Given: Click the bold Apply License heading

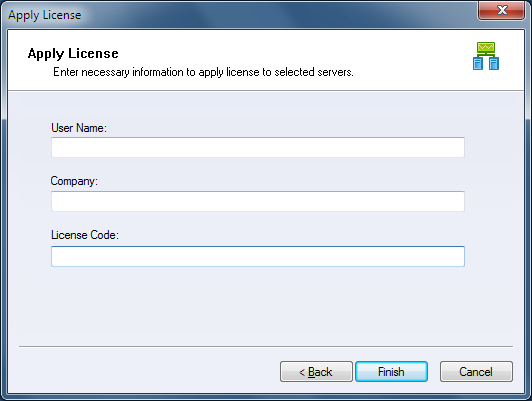Looking at the screenshot, I should (x=73, y=54).
